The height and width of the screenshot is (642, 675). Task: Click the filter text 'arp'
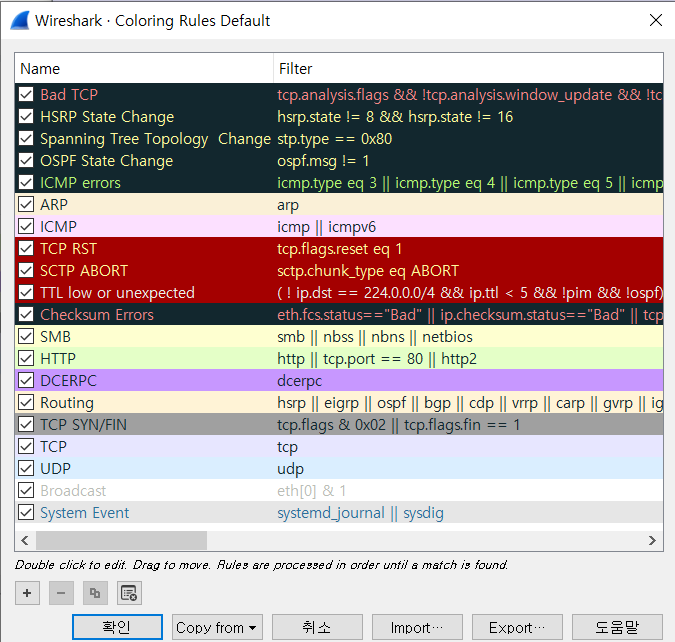point(288,205)
